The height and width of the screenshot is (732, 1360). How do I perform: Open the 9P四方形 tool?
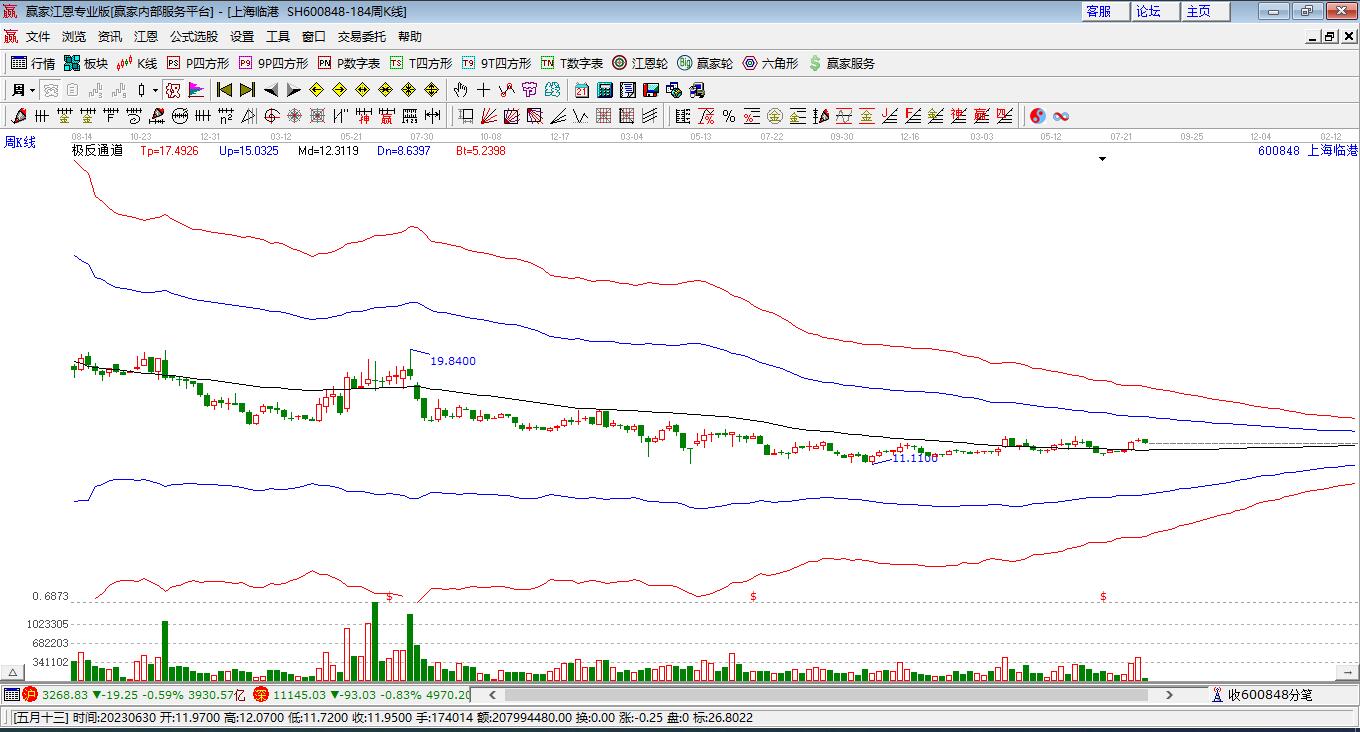pyautogui.click(x=273, y=63)
